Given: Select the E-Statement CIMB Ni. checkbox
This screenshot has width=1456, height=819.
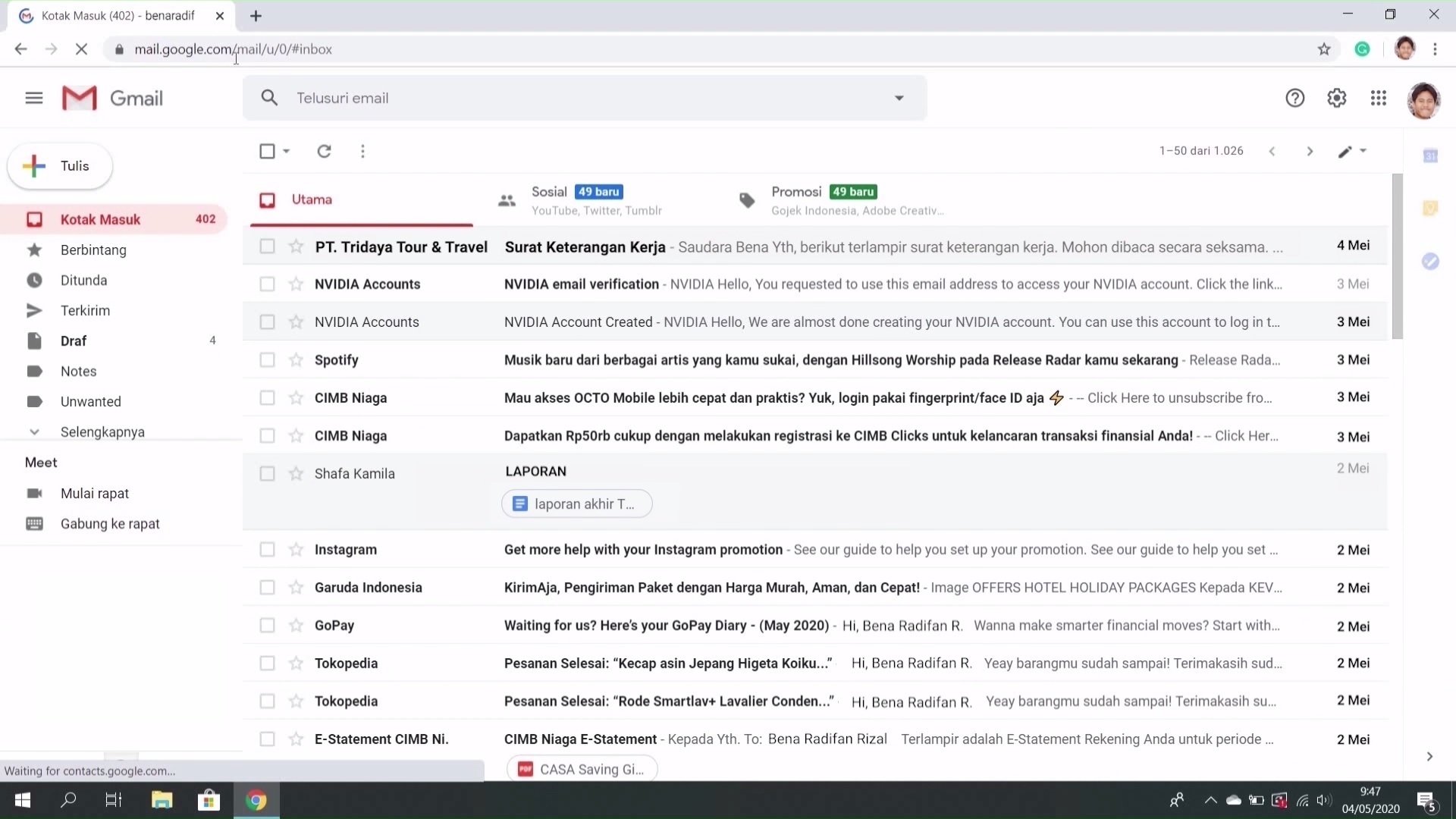Looking at the screenshot, I should tap(267, 739).
